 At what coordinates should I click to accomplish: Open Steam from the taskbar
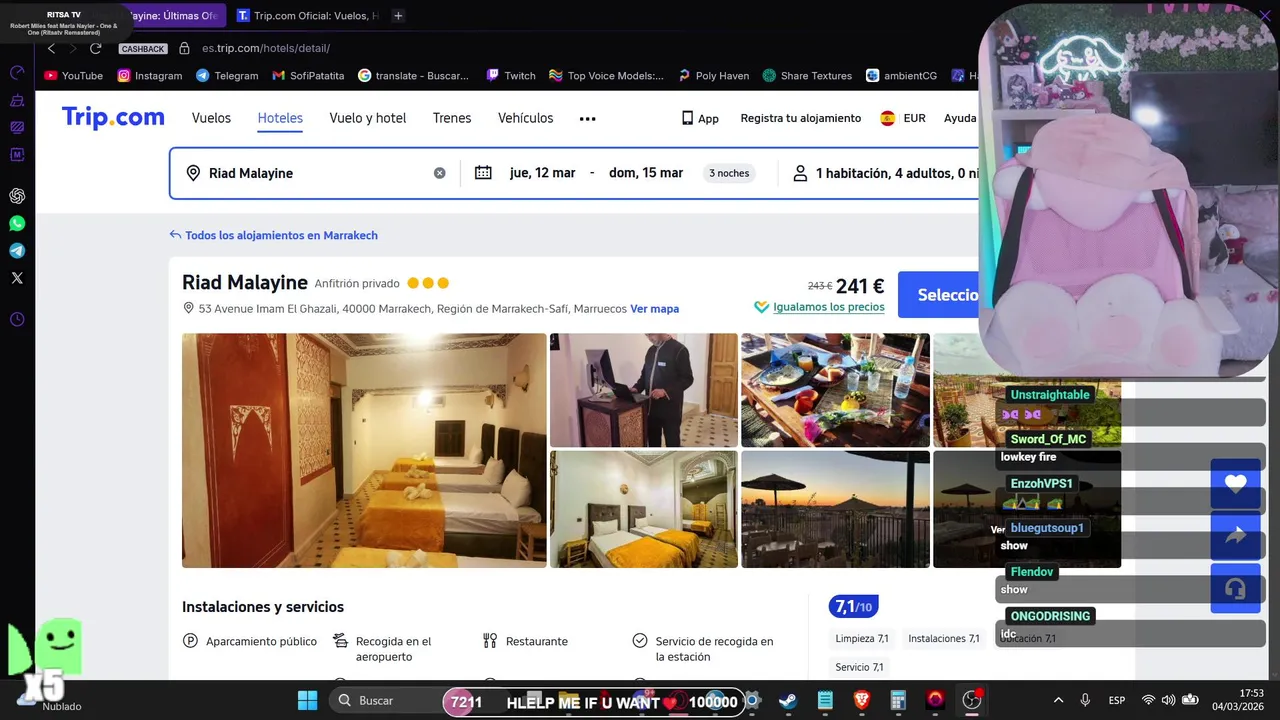(788, 700)
